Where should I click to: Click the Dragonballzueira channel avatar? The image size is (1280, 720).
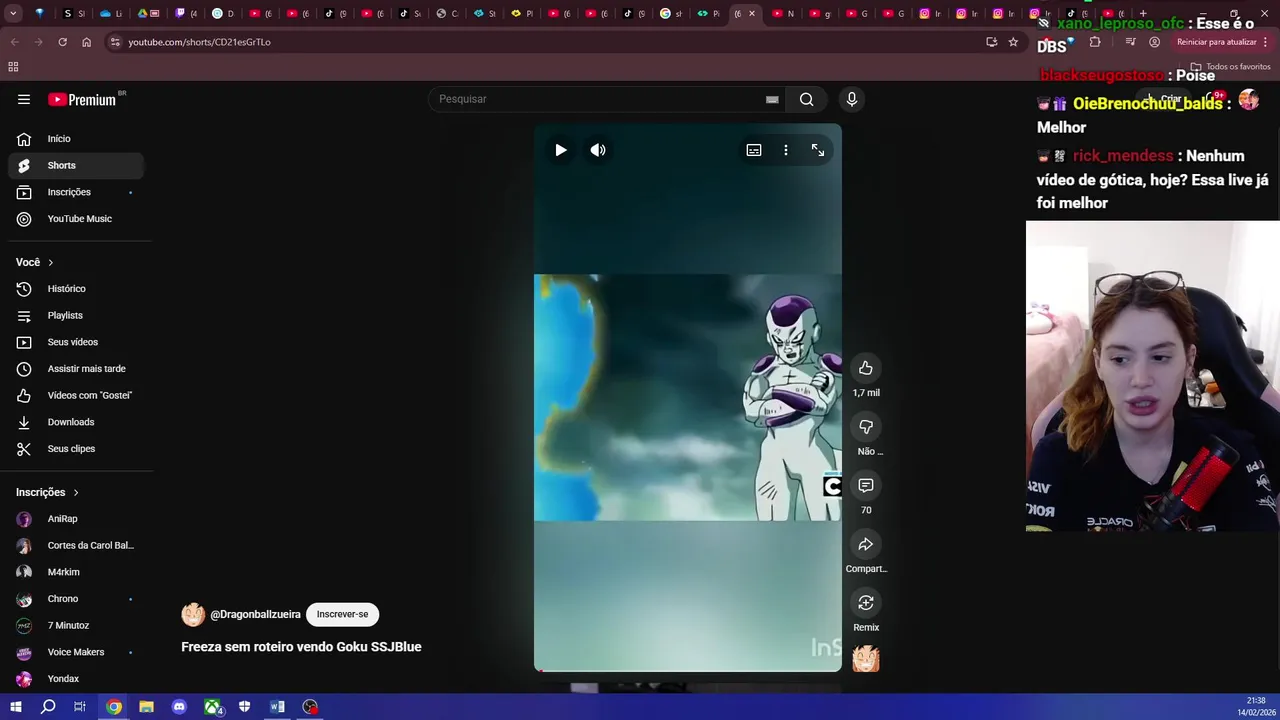[x=193, y=614]
